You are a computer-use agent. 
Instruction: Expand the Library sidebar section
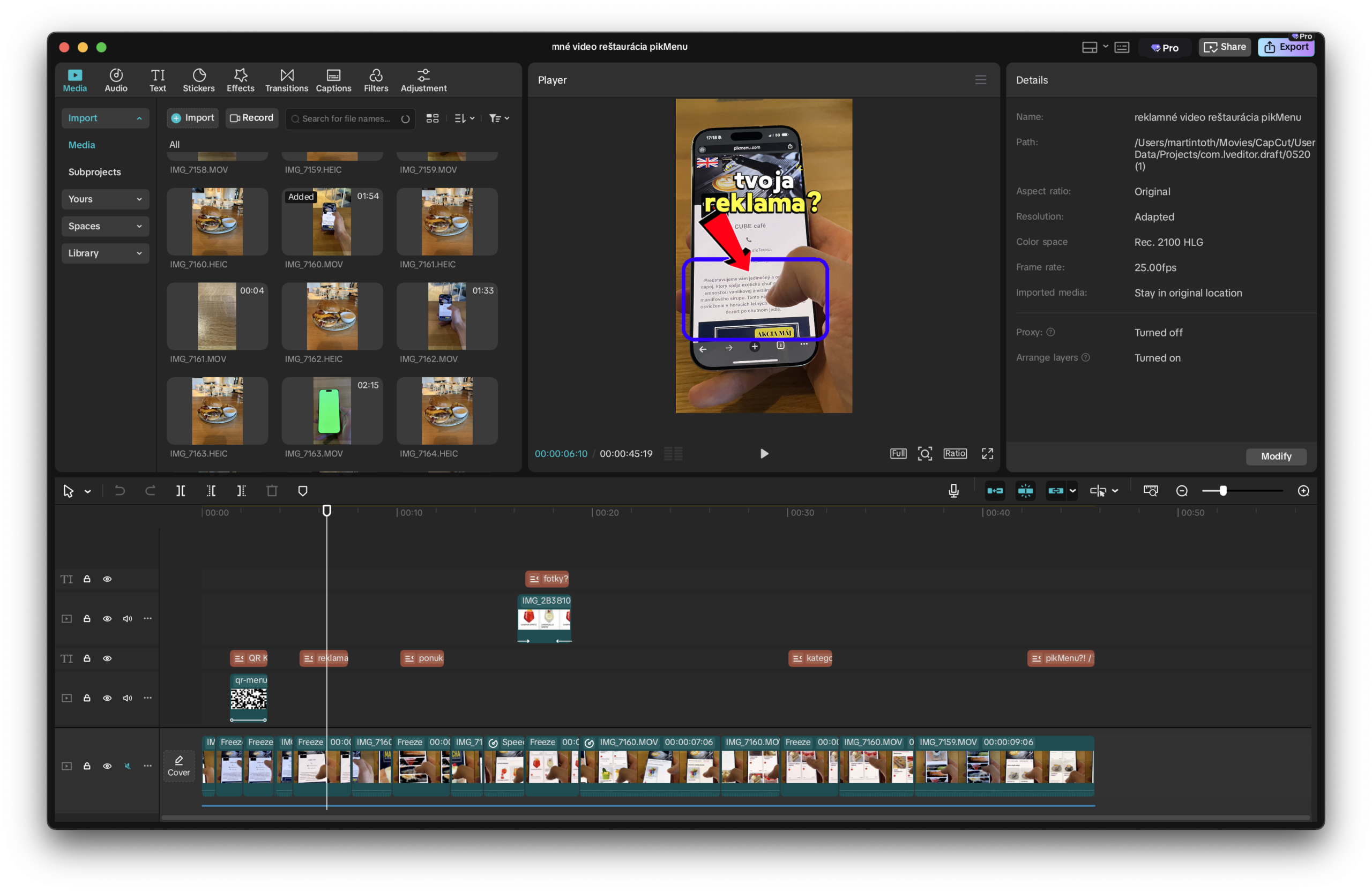105,253
